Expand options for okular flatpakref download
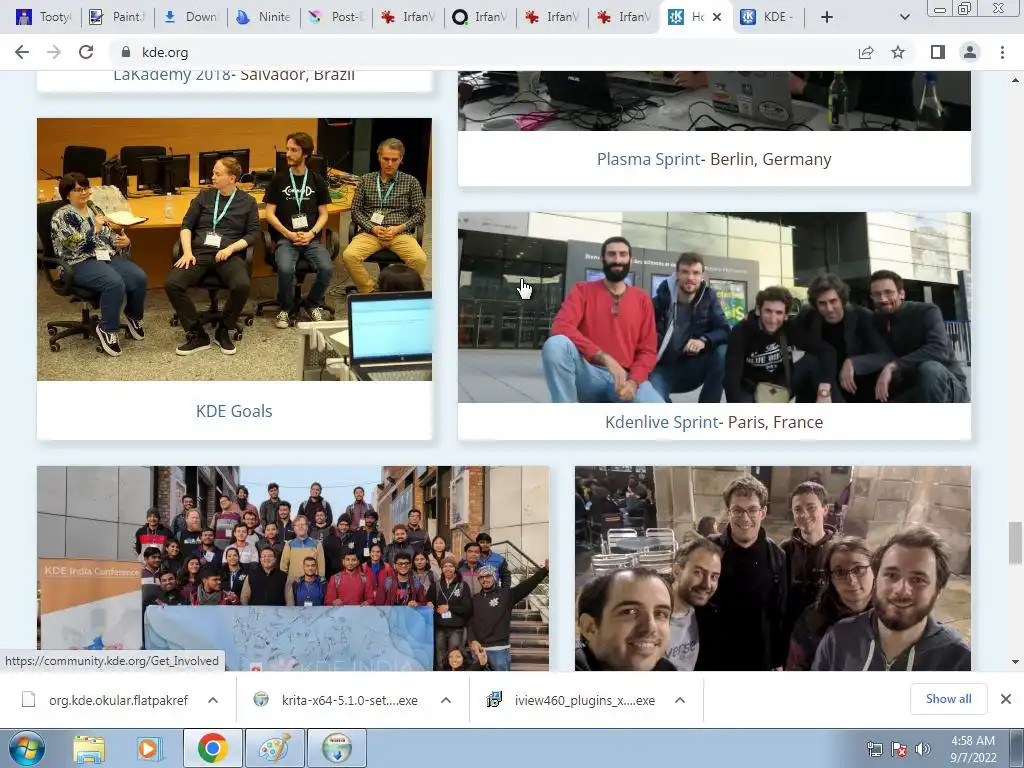This screenshot has width=1024, height=768. [213, 700]
